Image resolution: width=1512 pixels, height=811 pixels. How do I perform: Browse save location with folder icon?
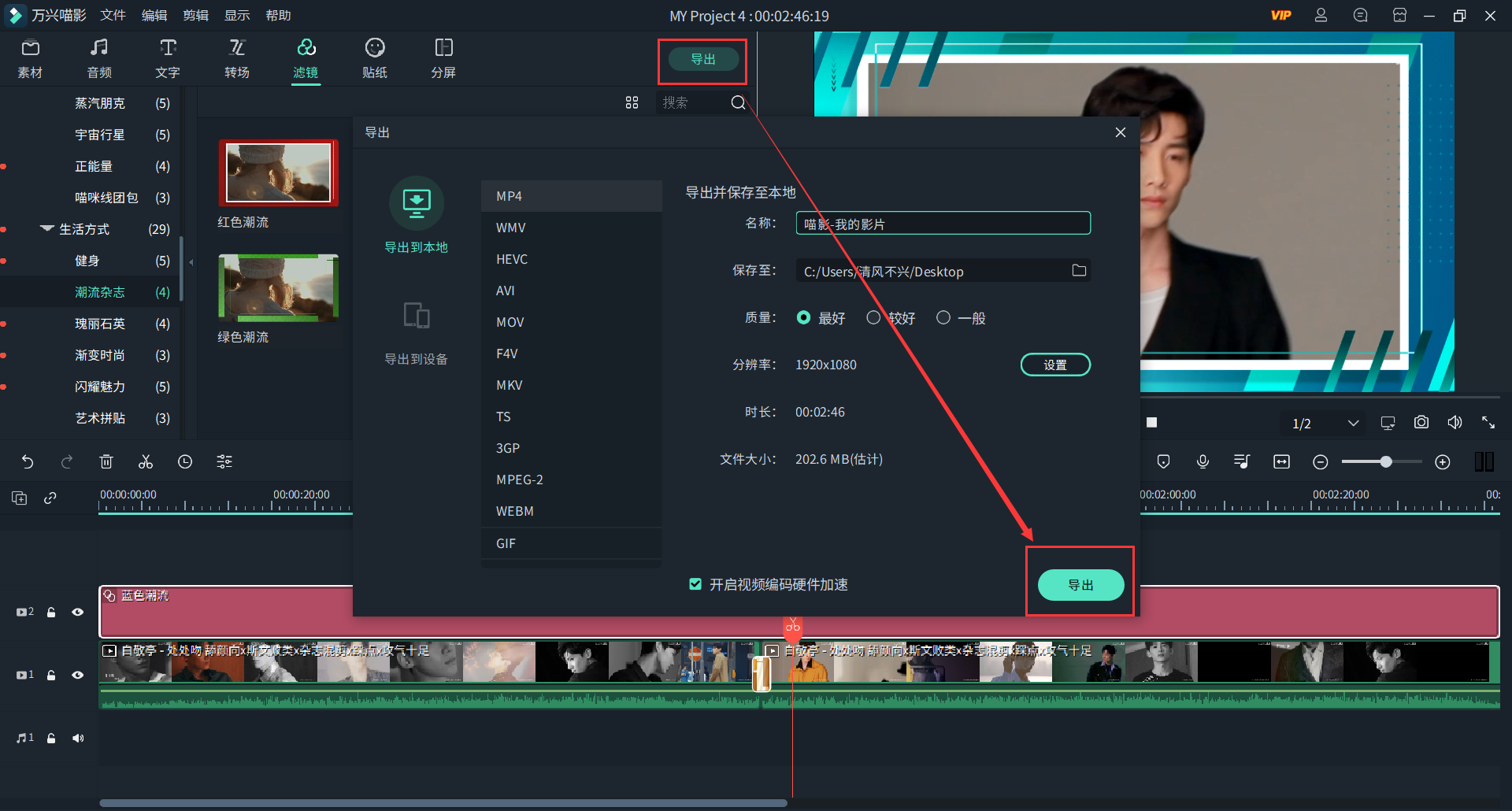pos(1080,270)
